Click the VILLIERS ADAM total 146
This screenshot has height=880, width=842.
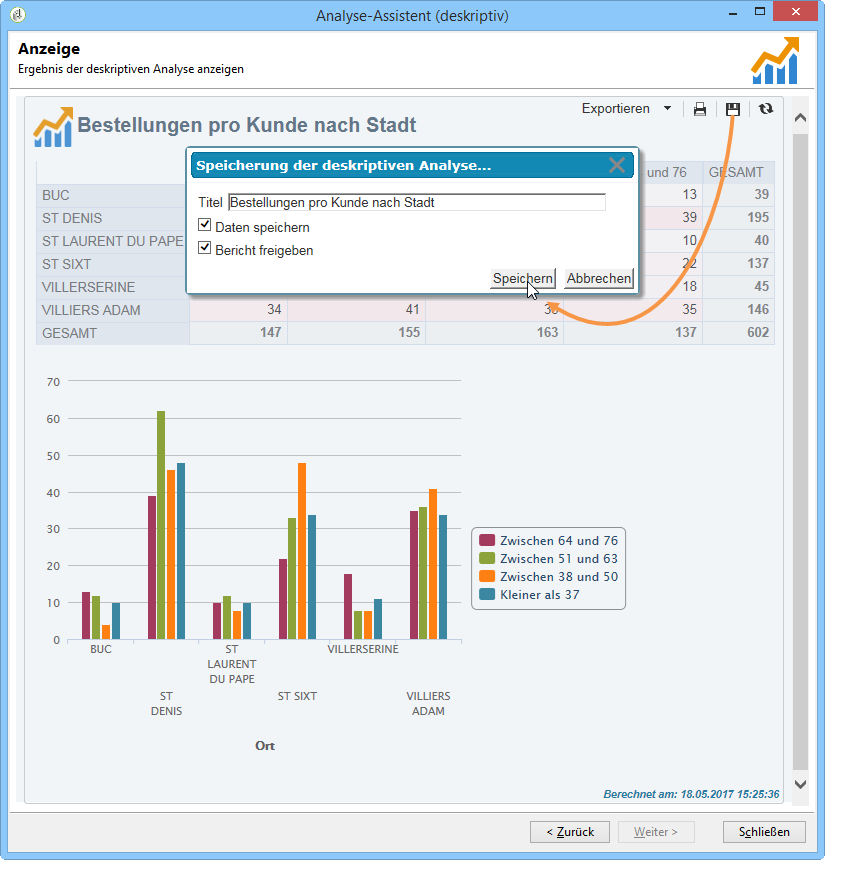pyautogui.click(x=757, y=309)
